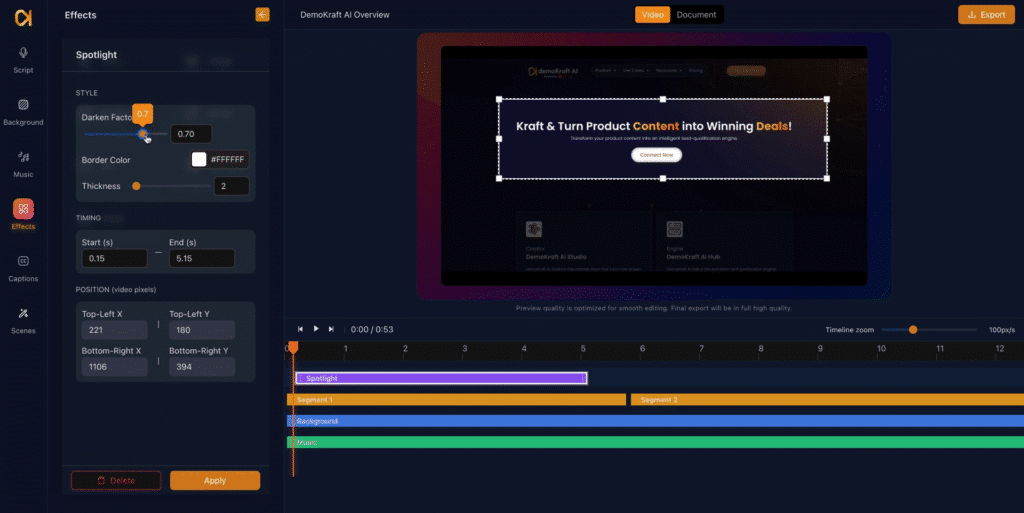1024x513 pixels.
Task: Click the orange back arrow in Effects header
Action: point(262,15)
